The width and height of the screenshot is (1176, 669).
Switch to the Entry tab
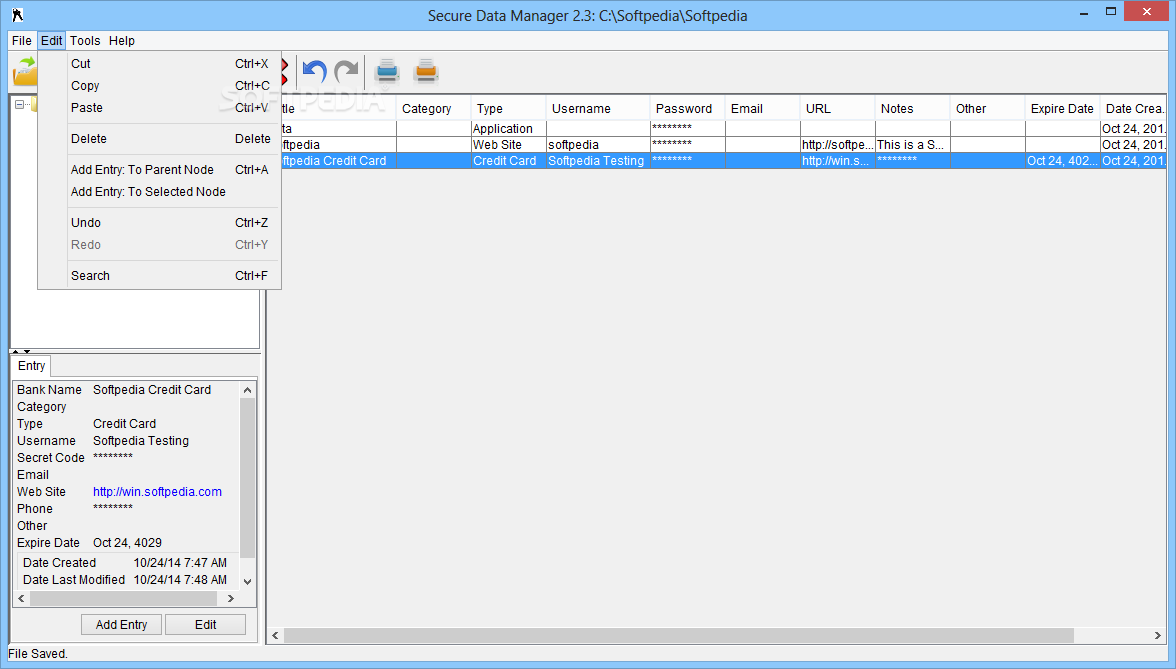pyautogui.click(x=32, y=365)
